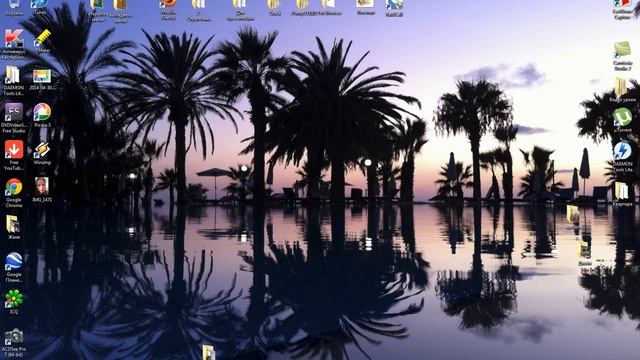
Task: Launch the uTorrent shortcut
Action: (622, 120)
